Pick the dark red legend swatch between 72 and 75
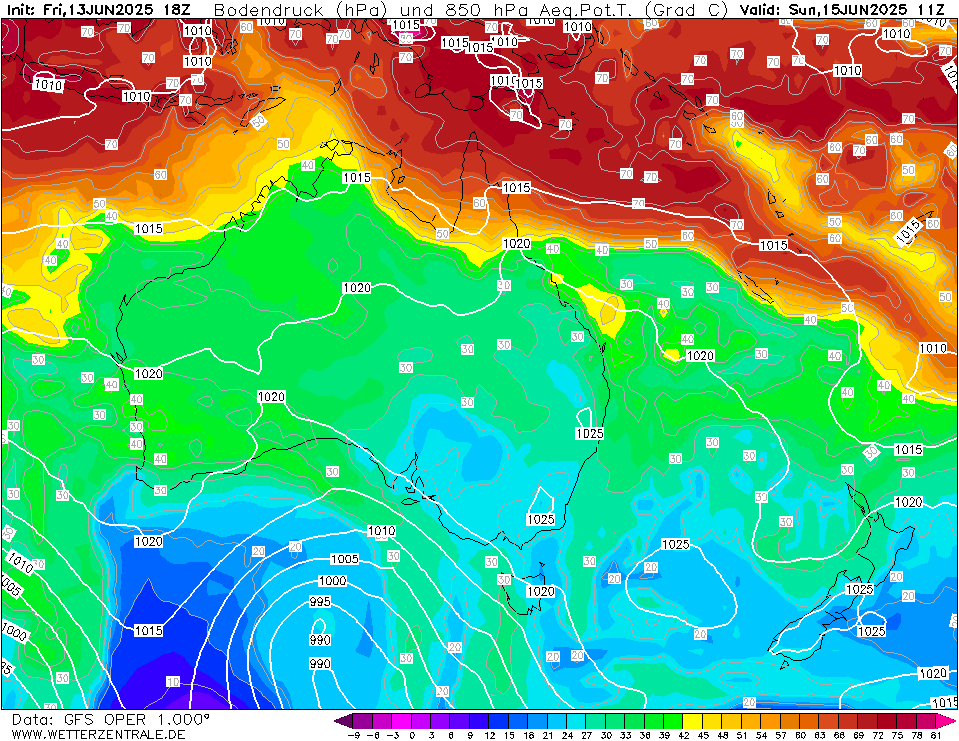The height and width of the screenshot is (741, 959). [x=887, y=721]
